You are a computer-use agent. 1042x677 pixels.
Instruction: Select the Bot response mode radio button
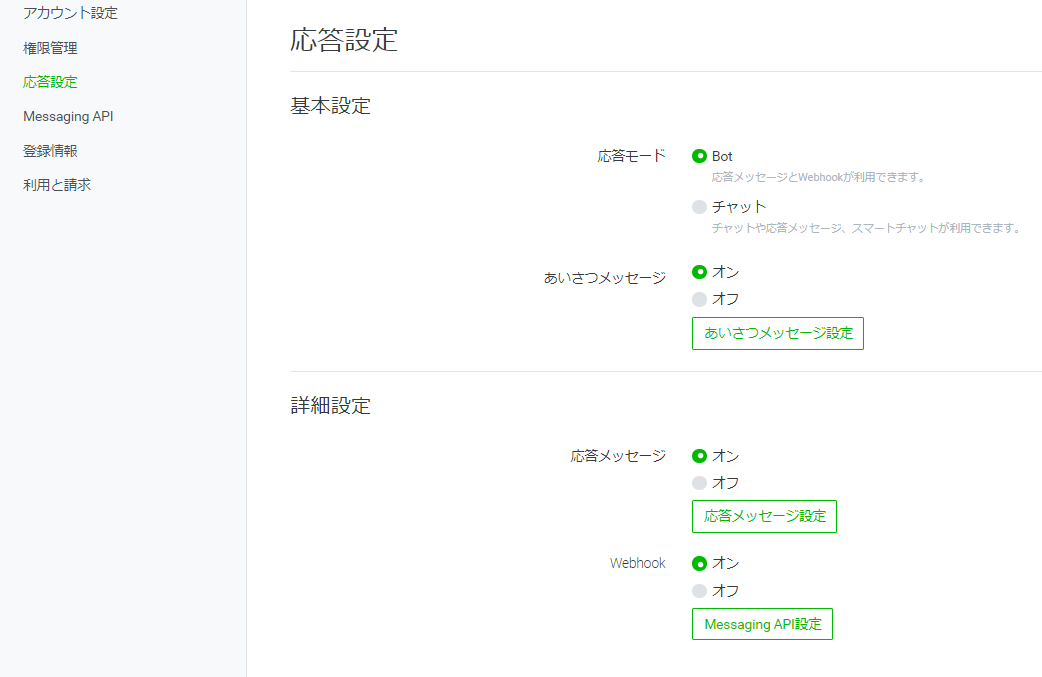(699, 156)
